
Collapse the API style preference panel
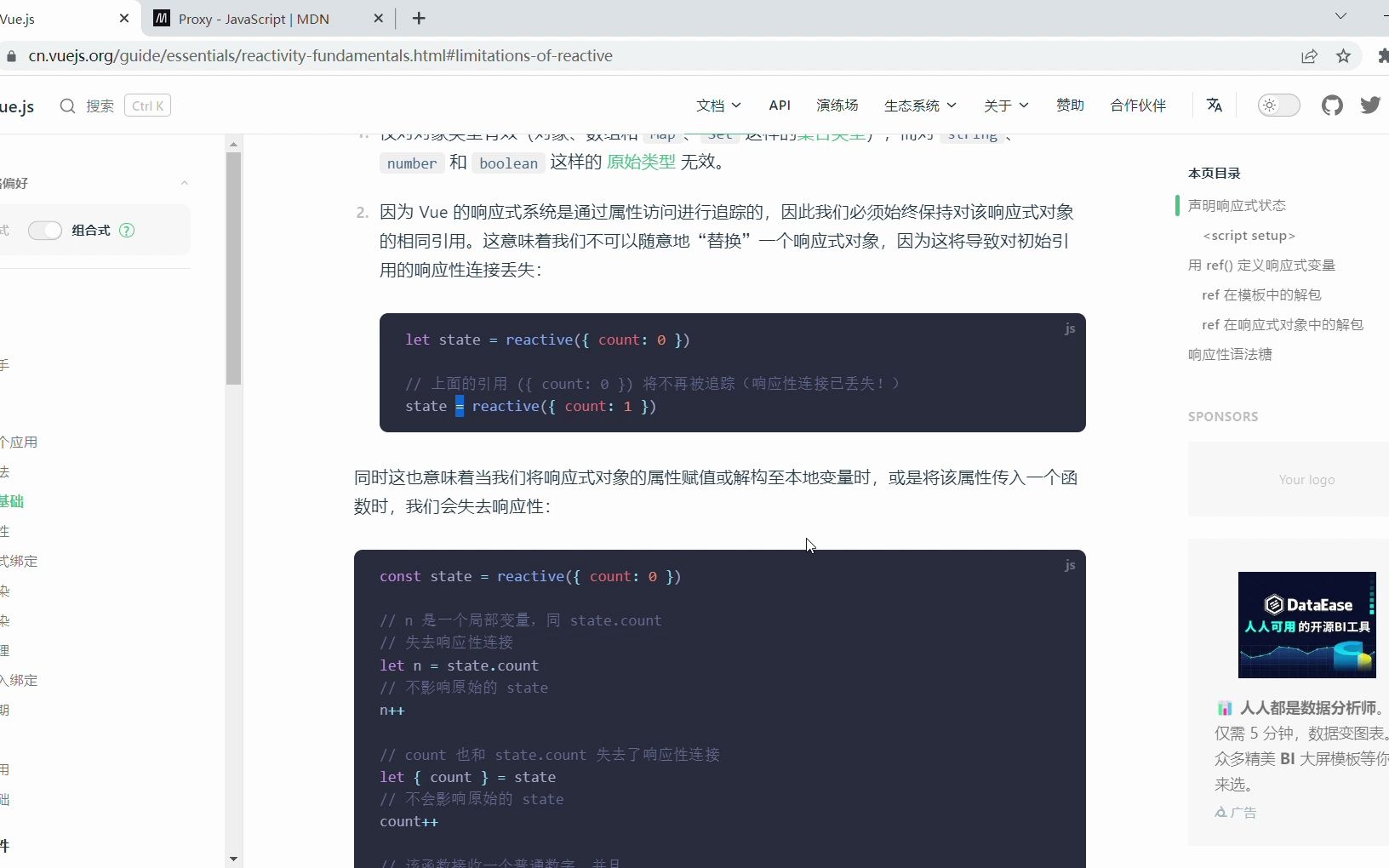(x=185, y=184)
